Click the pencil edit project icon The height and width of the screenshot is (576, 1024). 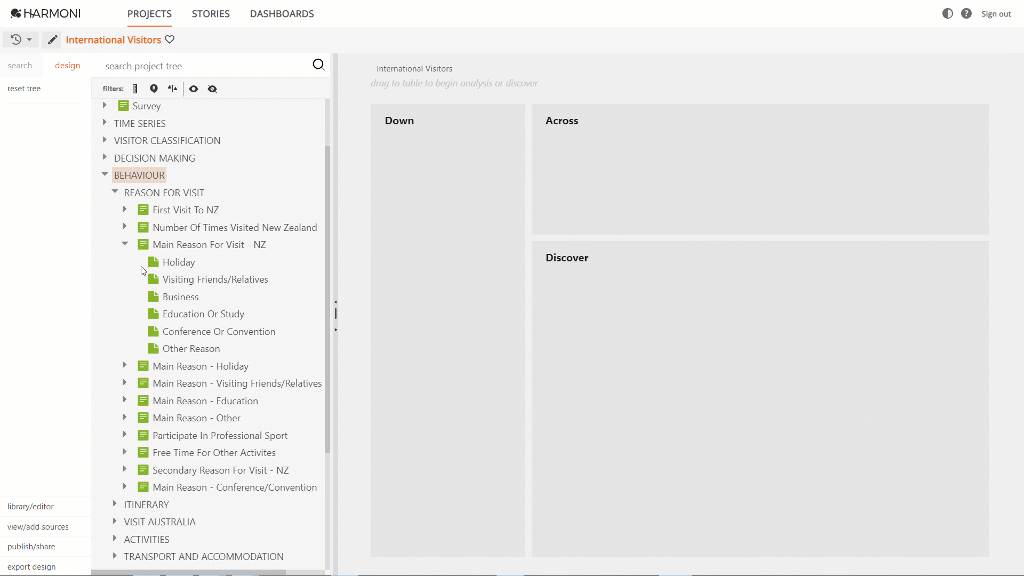(52, 40)
